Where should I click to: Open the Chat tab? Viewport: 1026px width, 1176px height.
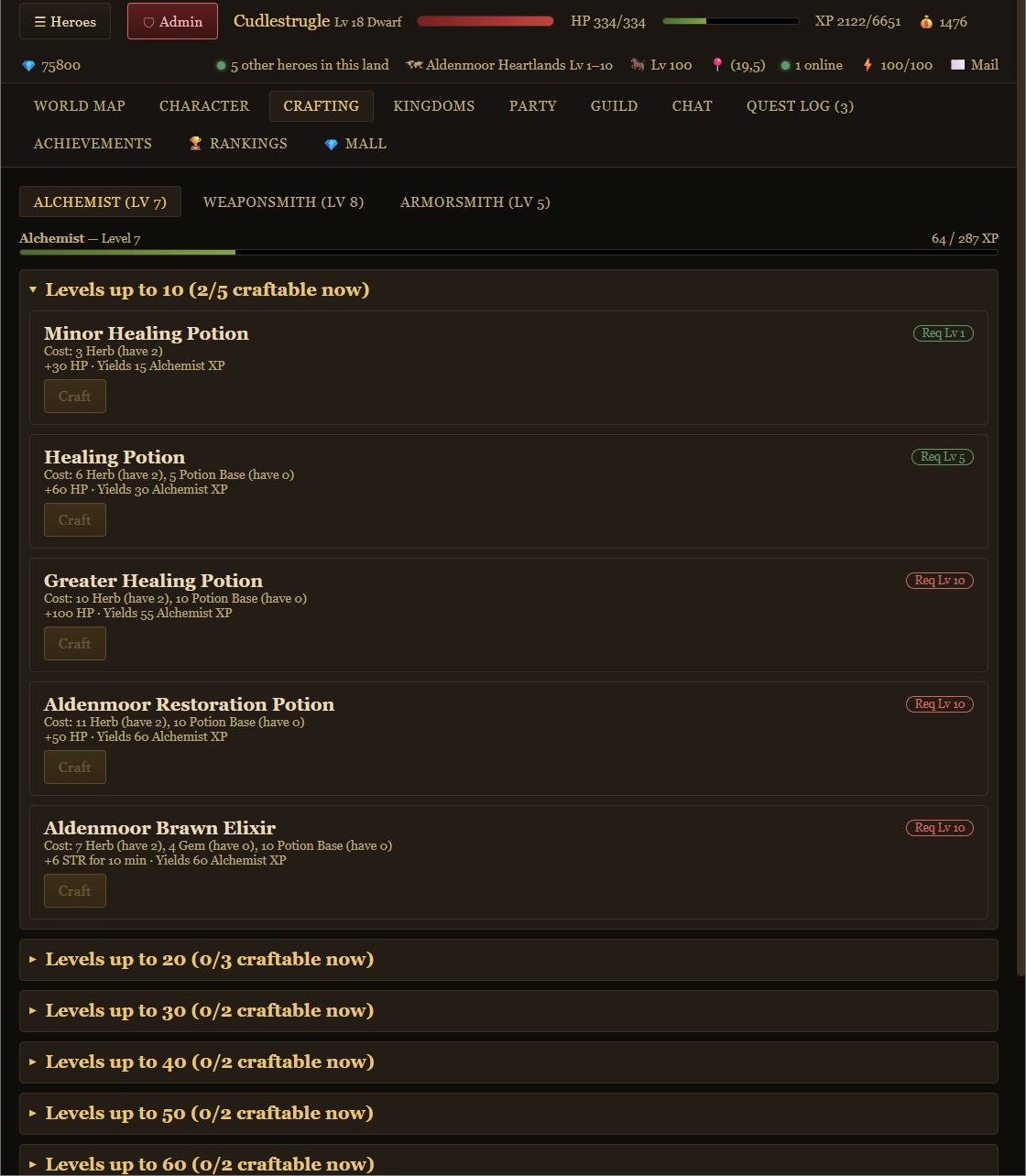coord(693,106)
